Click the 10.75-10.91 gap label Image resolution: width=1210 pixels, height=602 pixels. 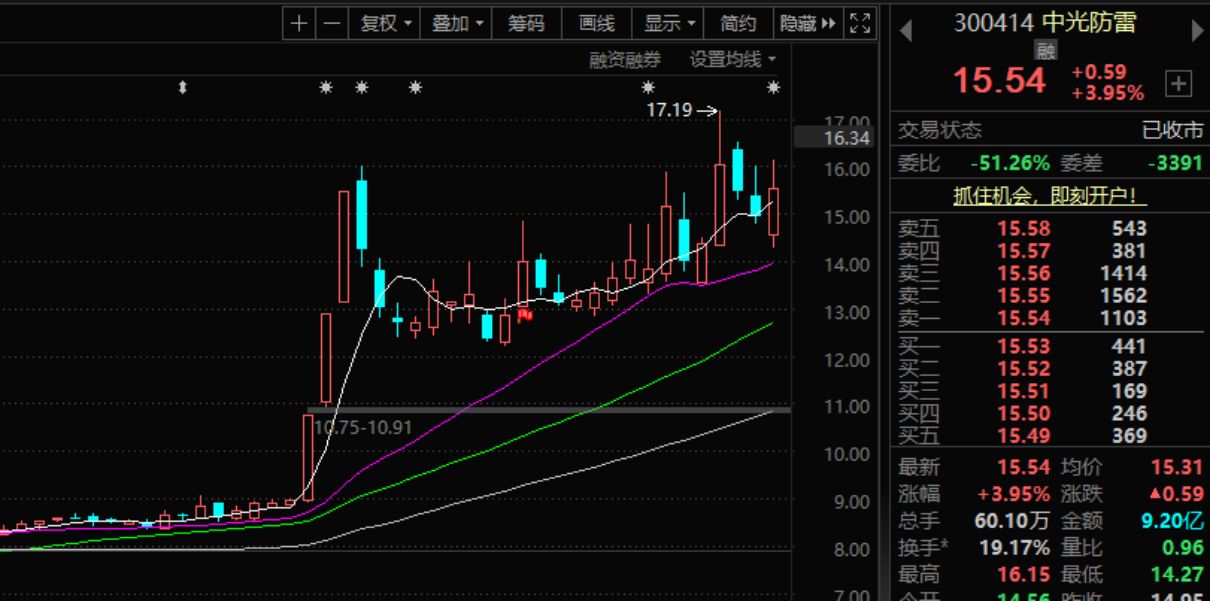[362, 427]
